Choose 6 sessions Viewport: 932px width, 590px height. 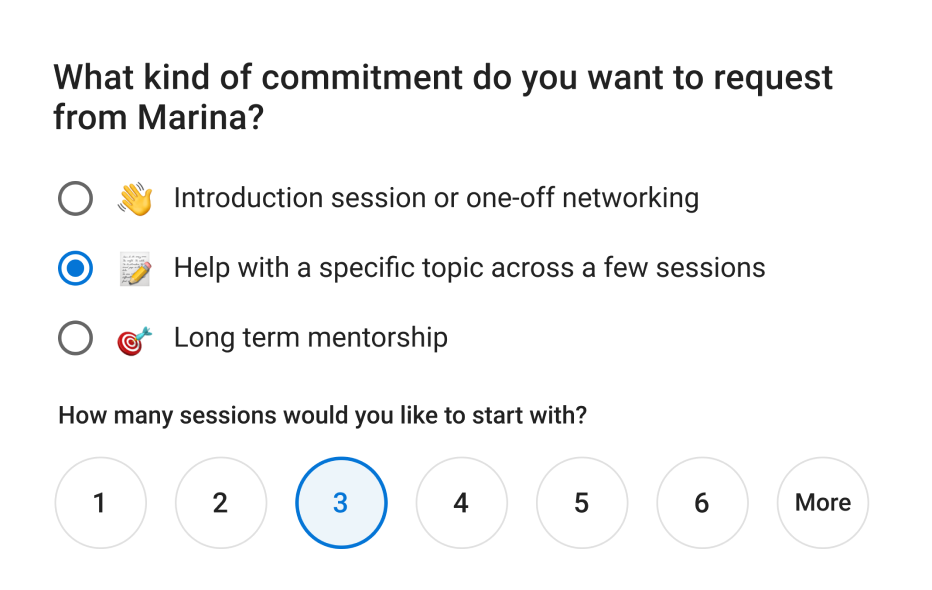(x=703, y=503)
